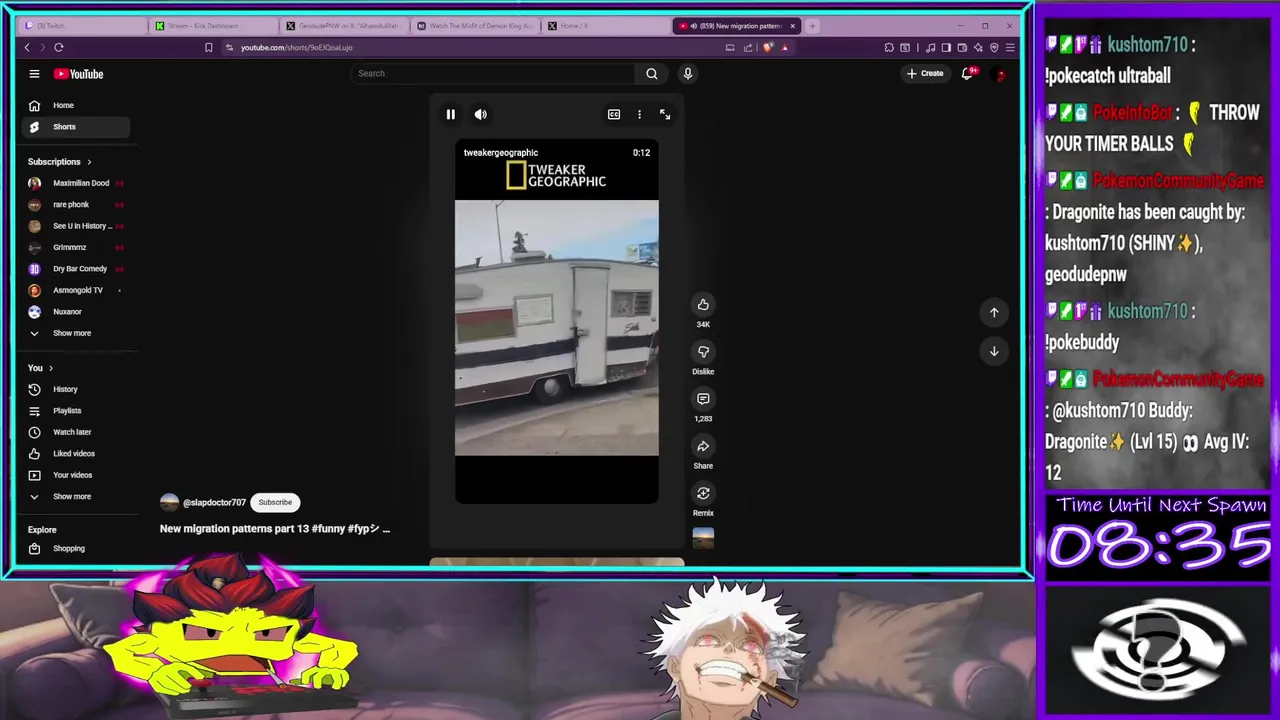Start voice search with the microphone icon
This screenshot has height=720, width=1280.
[687, 73]
